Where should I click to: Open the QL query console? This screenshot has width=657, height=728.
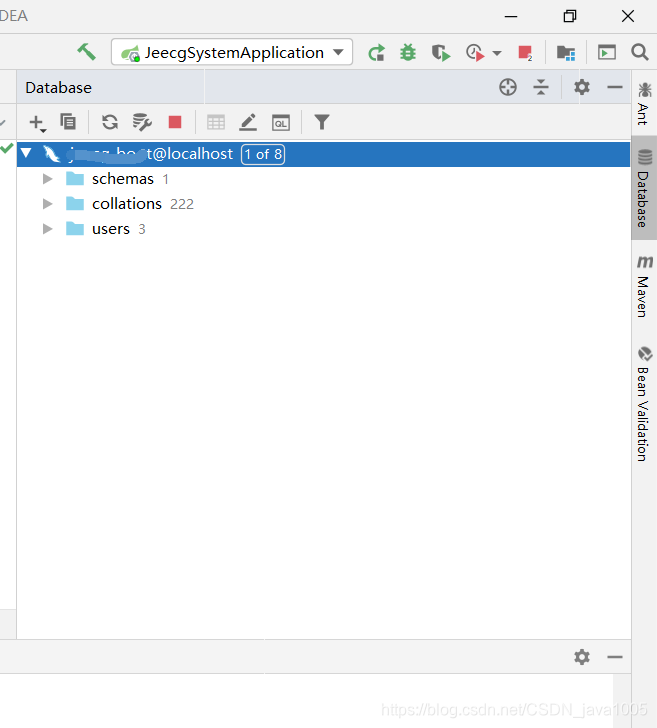tap(281, 123)
